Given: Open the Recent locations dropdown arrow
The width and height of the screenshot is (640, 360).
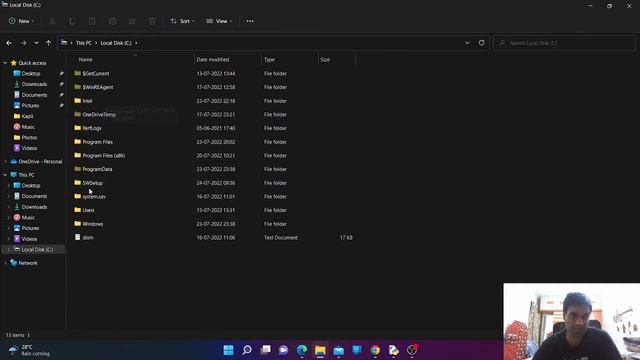Looking at the screenshot, I should [x=36, y=43].
